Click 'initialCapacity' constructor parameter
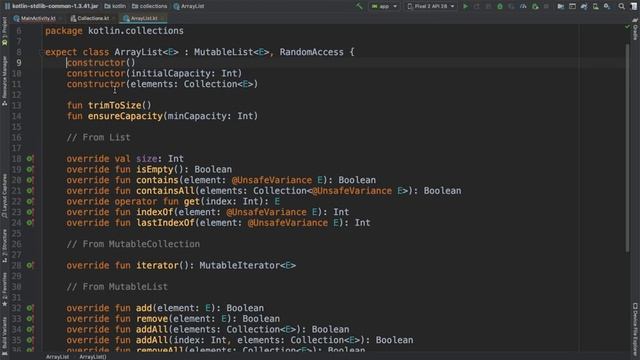 171,73
